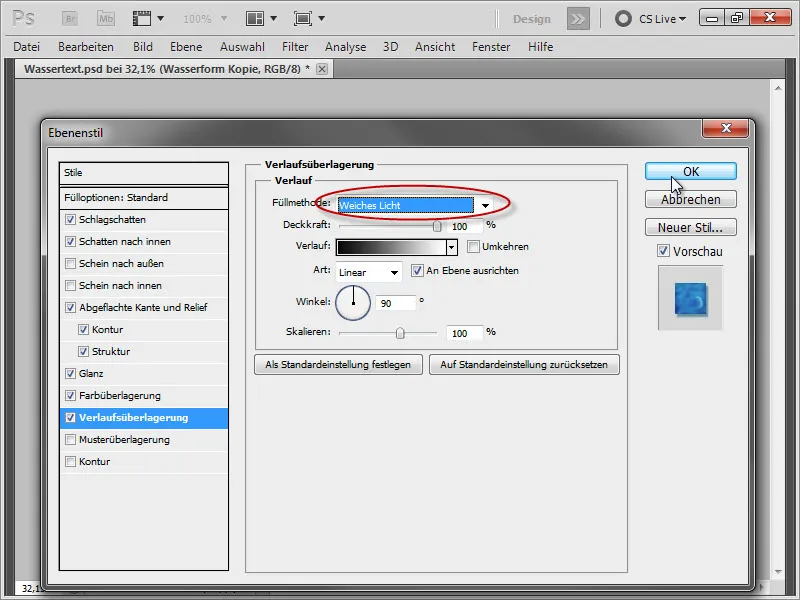Show more workspaces with double-arrow icon
The height and width of the screenshot is (600, 800).
tap(578, 19)
